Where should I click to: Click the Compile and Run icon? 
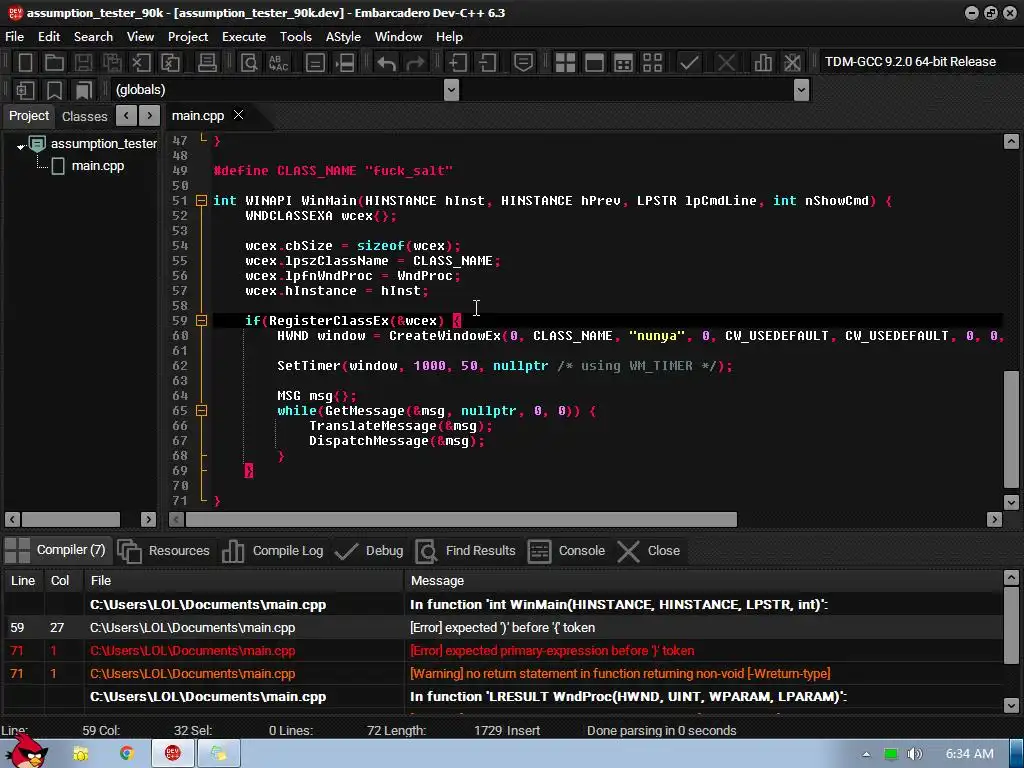624,63
